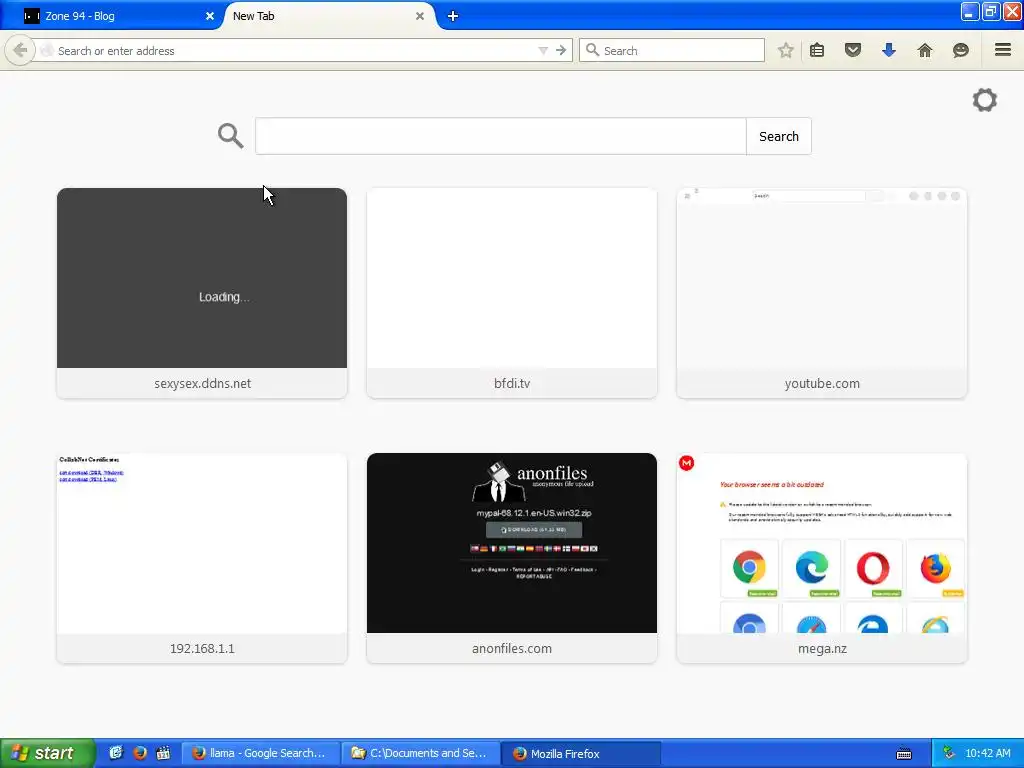
Task: Launch Firefox from quick launch icon
Action: tap(140, 753)
